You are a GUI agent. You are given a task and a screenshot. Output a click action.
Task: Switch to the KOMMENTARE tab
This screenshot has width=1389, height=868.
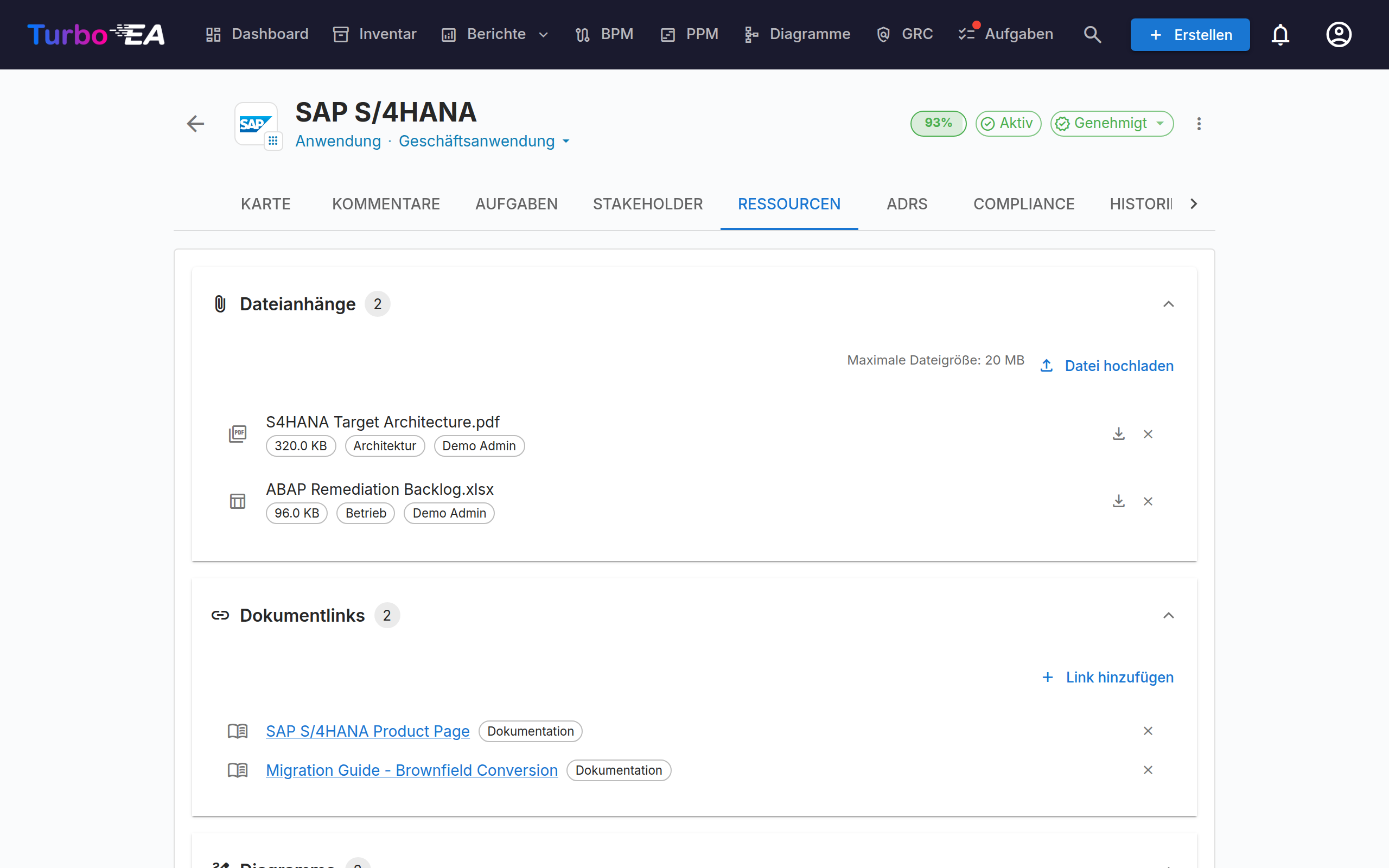click(386, 204)
